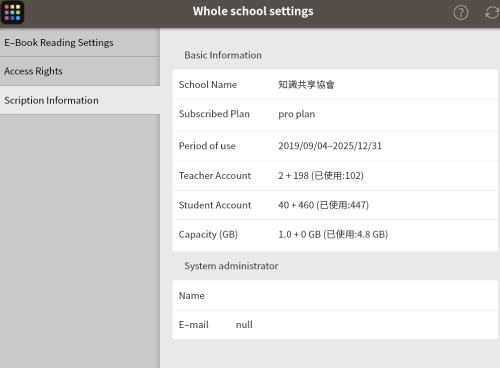Select Scription Information in sidebar
The height and width of the screenshot is (368, 500).
pyautogui.click(x=80, y=100)
